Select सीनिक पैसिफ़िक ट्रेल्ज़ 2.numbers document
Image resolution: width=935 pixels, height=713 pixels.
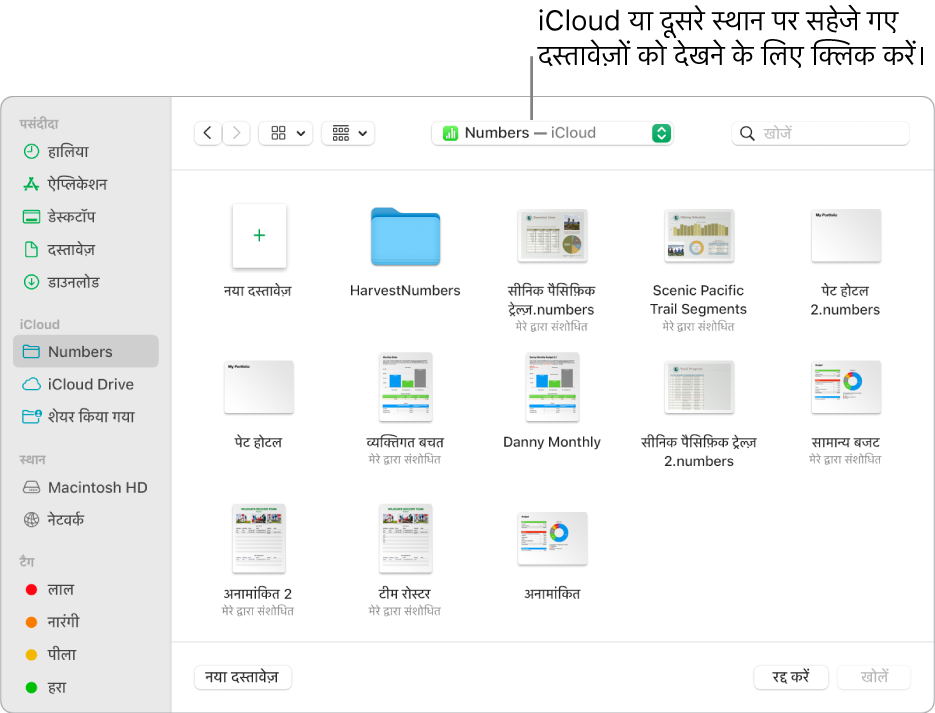point(699,387)
